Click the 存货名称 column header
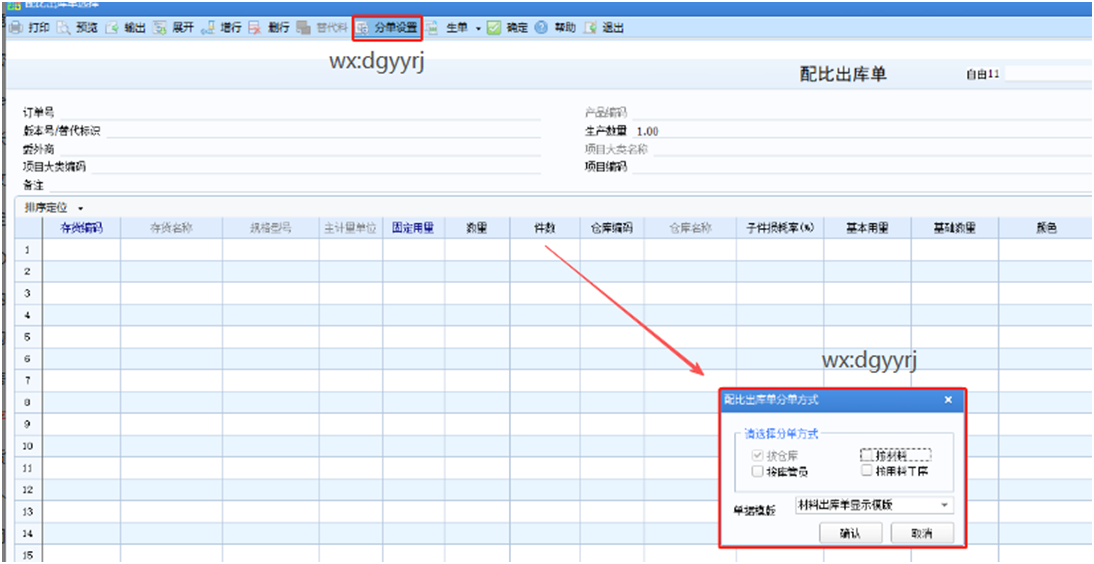The height and width of the screenshot is (564, 1094). tap(172, 228)
